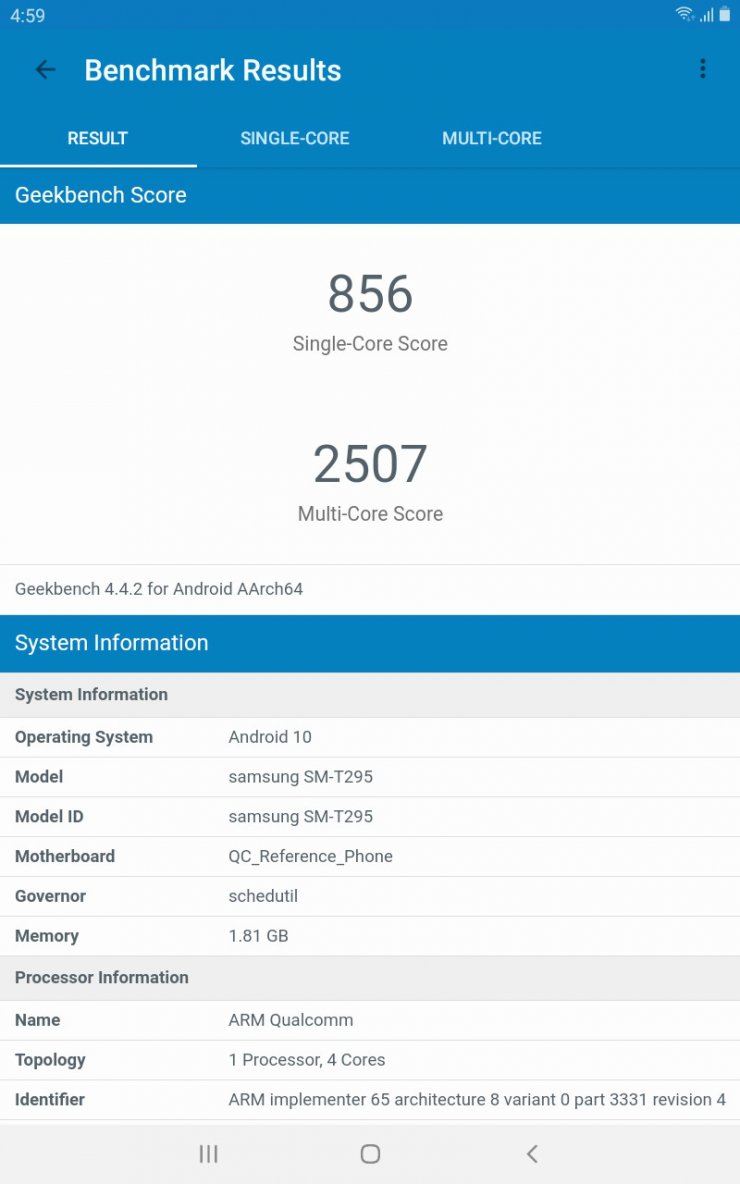Switch to the RESULT tab

coord(98,138)
